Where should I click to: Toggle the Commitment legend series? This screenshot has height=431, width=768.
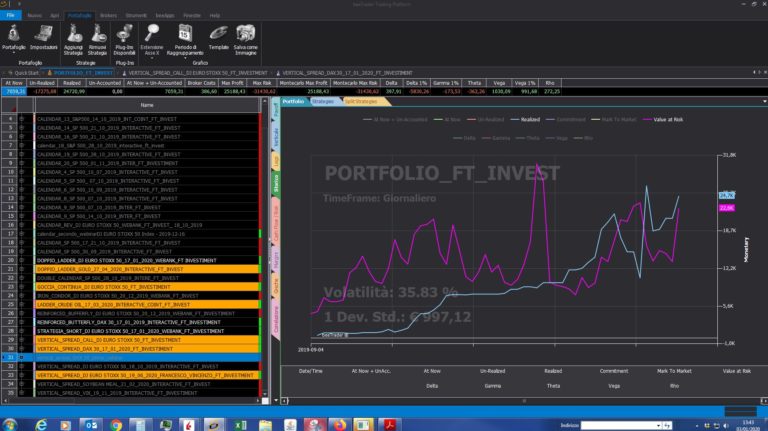[566, 120]
